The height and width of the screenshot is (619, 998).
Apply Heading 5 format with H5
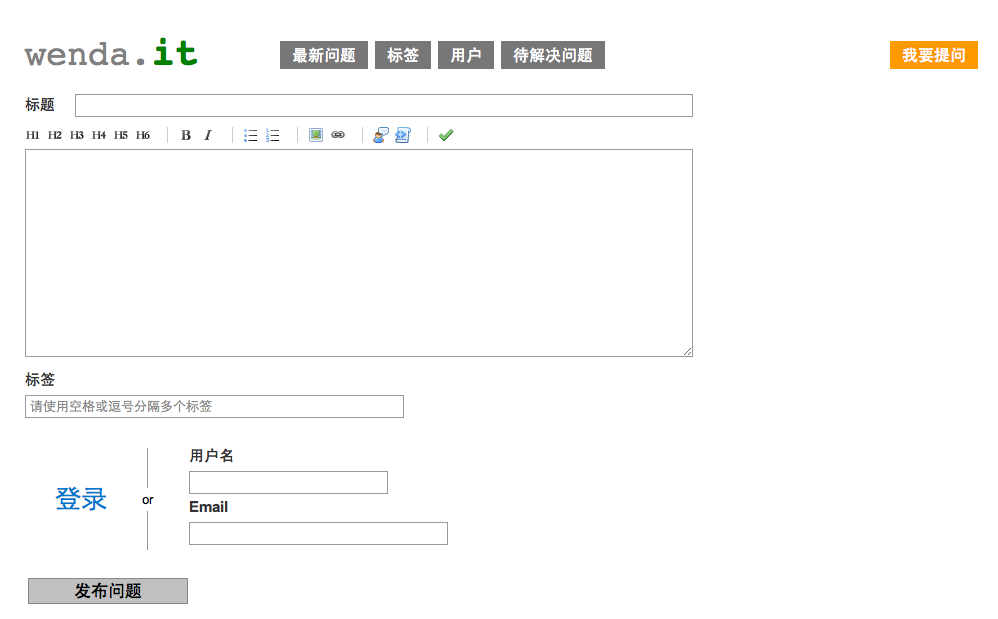point(121,135)
